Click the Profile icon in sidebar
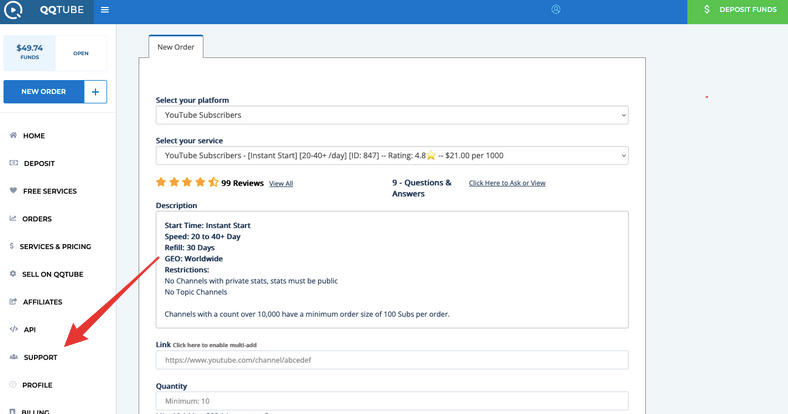788x414 pixels. tap(13, 384)
